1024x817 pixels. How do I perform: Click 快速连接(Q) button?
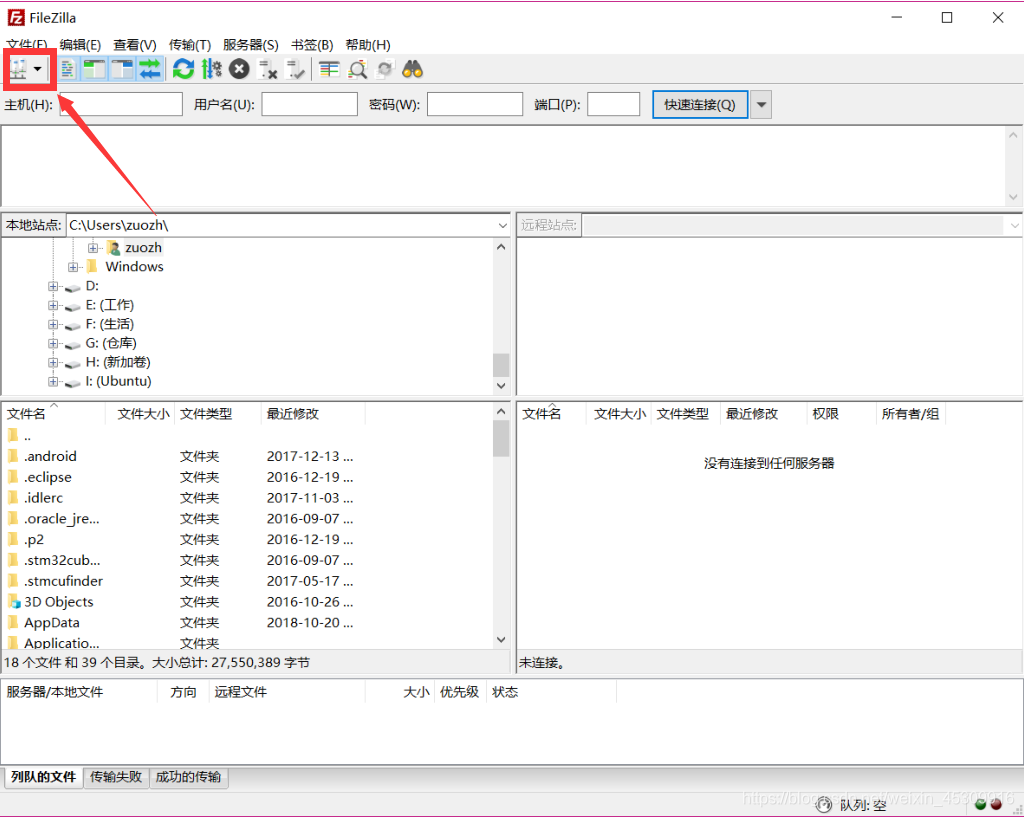(x=699, y=104)
